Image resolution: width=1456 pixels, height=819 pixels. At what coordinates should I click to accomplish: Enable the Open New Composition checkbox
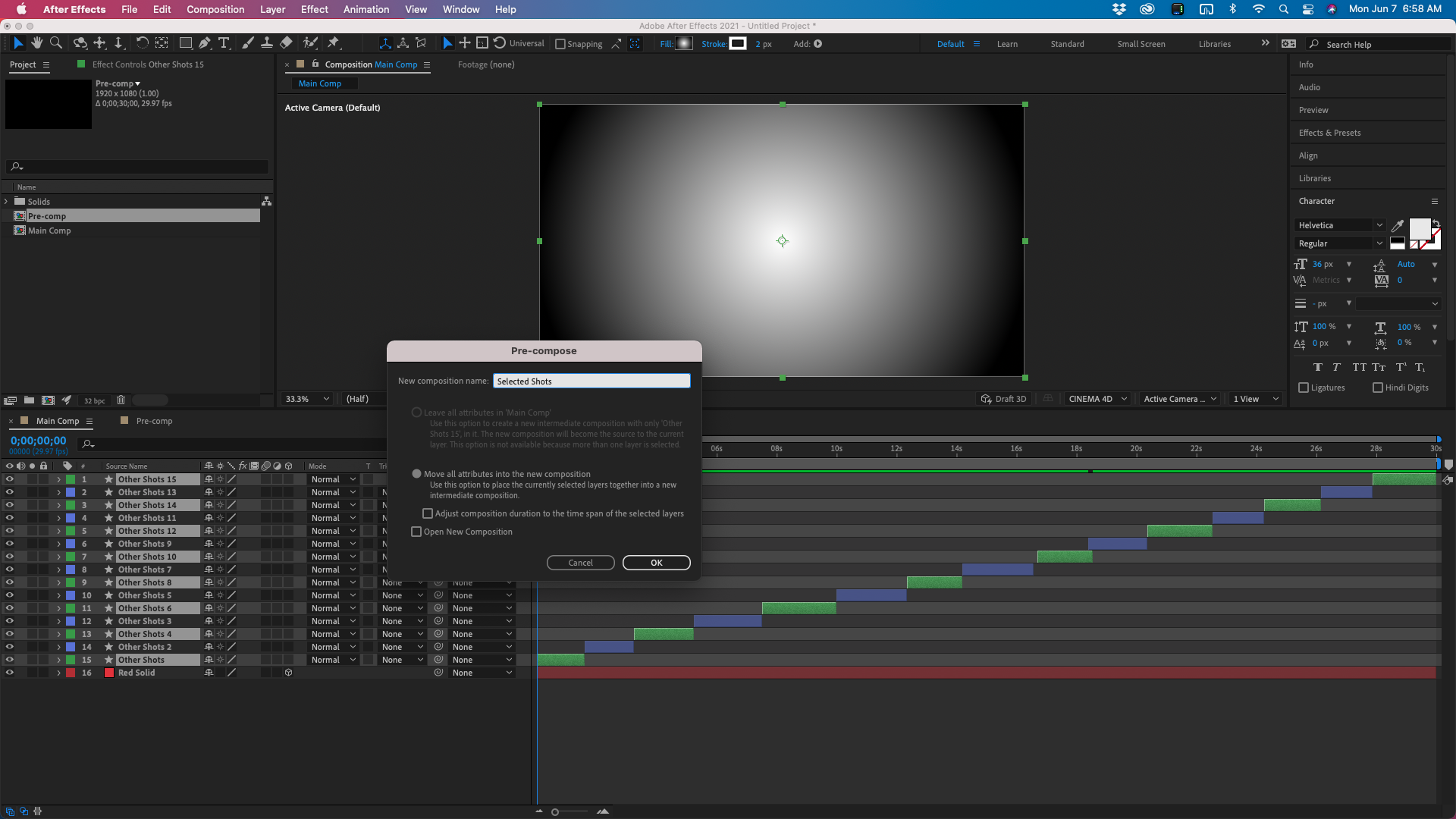(416, 532)
